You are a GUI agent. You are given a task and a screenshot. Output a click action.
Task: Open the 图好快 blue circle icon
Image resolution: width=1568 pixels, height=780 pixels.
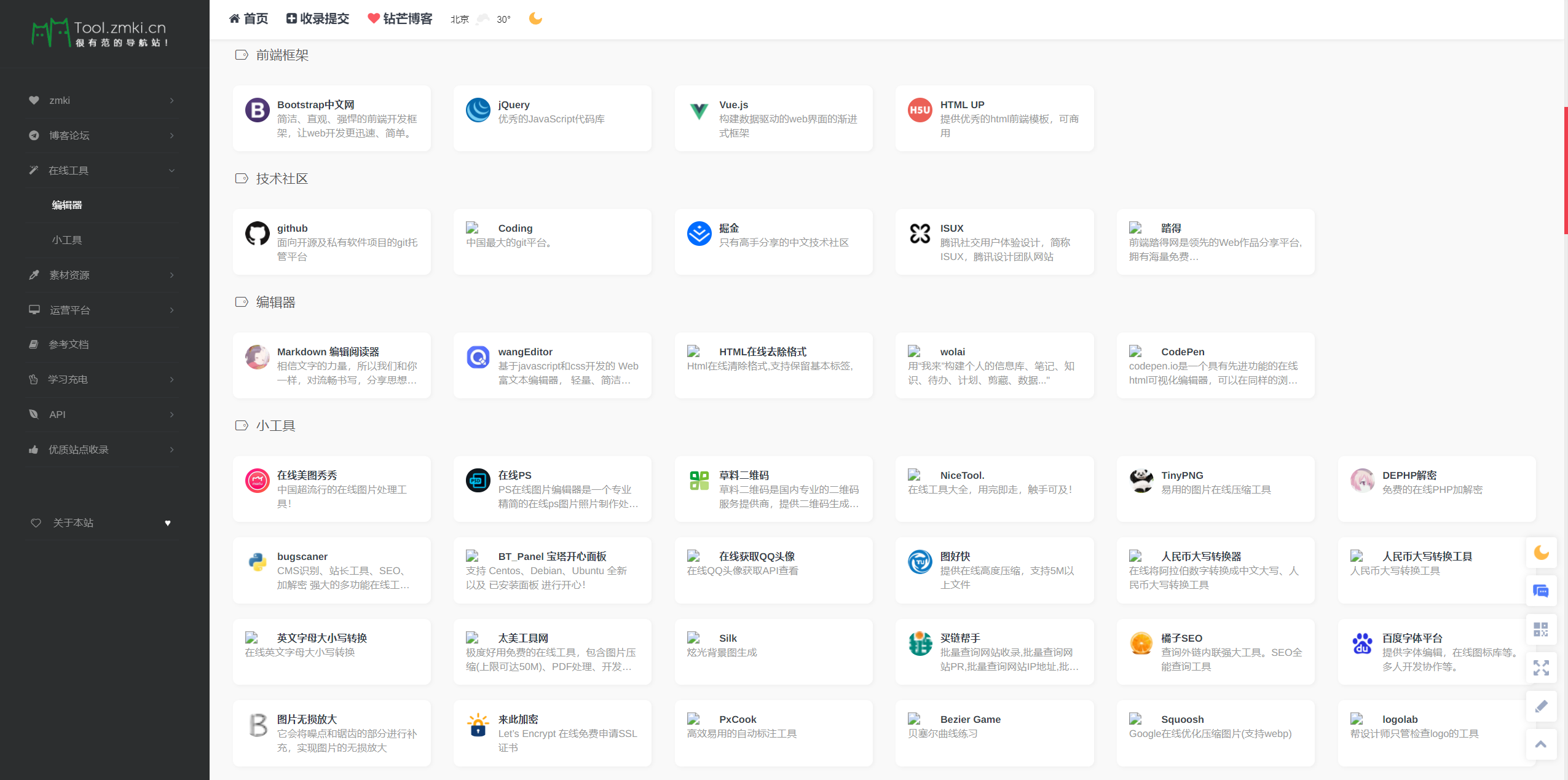pyautogui.click(x=920, y=562)
